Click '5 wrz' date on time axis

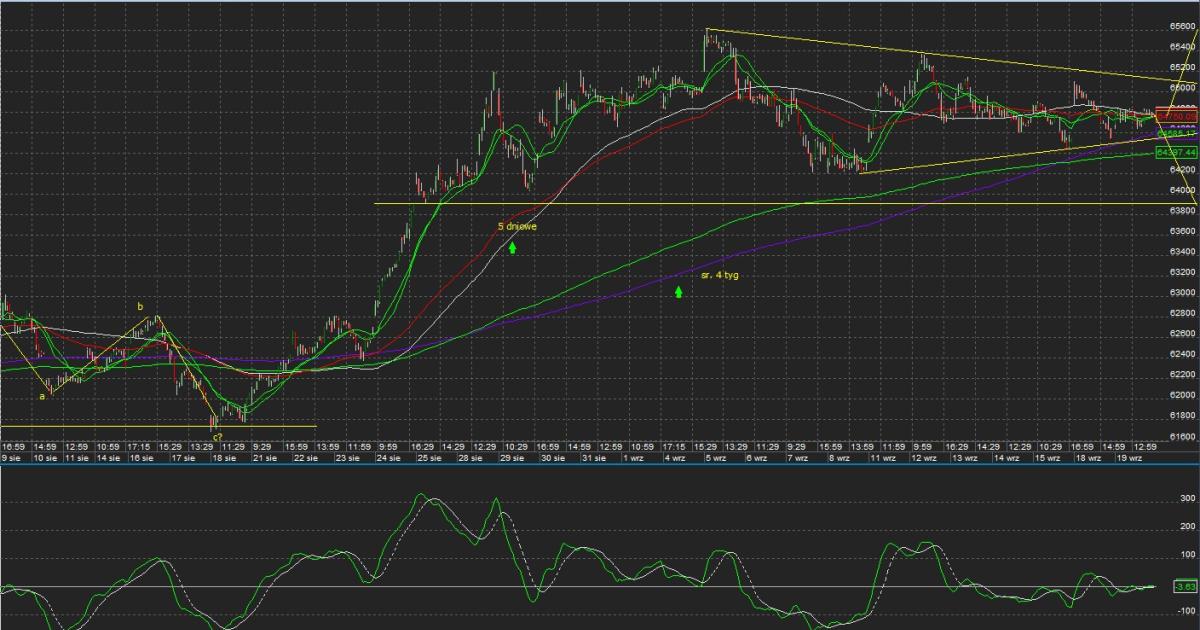click(717, 457)
